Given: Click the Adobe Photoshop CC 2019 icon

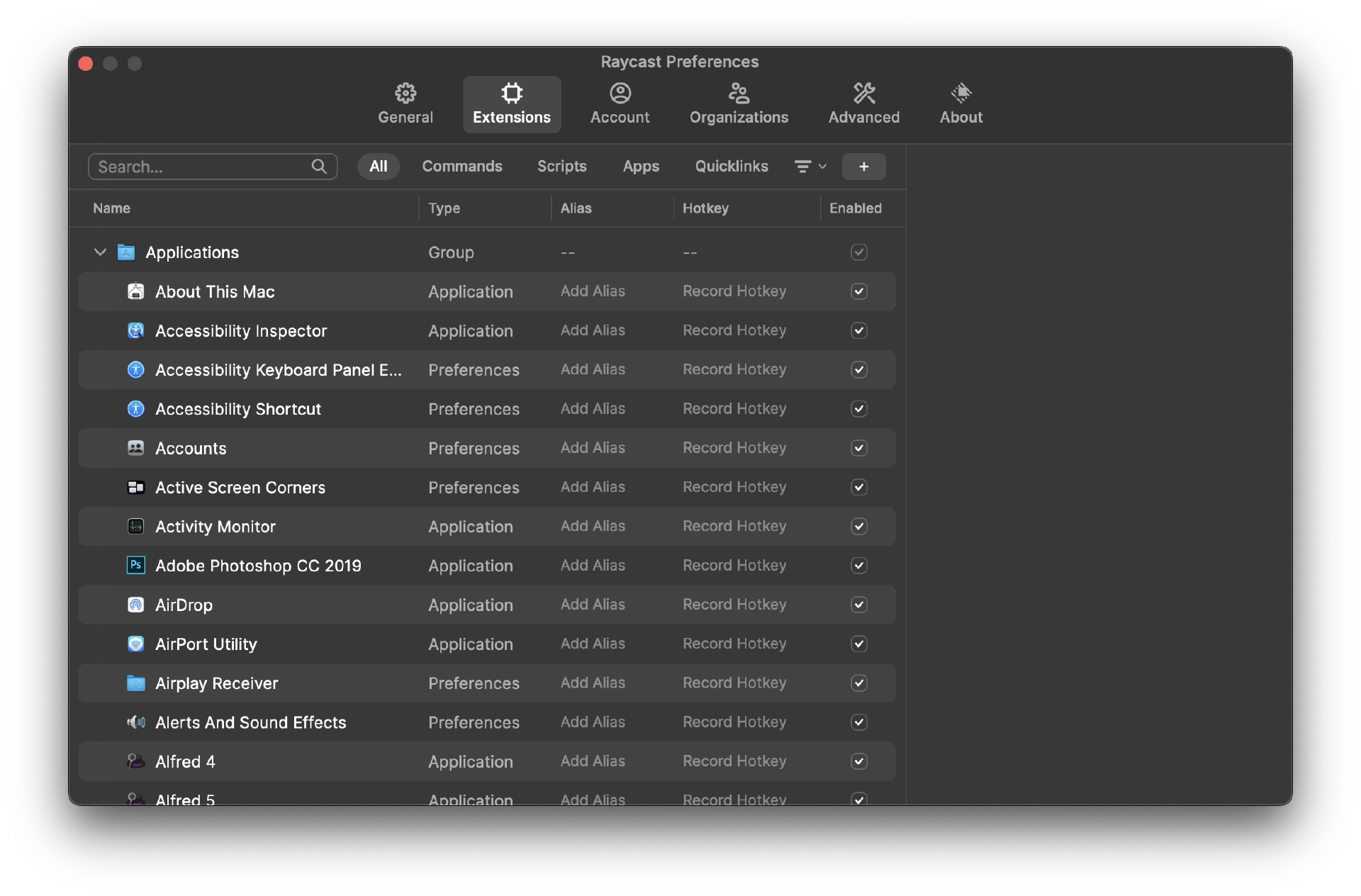Looking at the screenshot, I should click(x=135, y=565).
